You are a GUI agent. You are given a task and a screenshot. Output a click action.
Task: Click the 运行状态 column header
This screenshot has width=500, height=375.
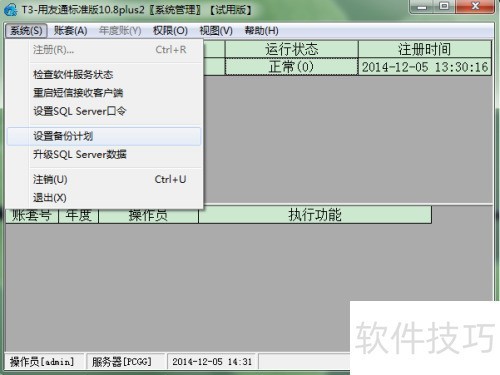pyautogui.click(x=292, y=49)
